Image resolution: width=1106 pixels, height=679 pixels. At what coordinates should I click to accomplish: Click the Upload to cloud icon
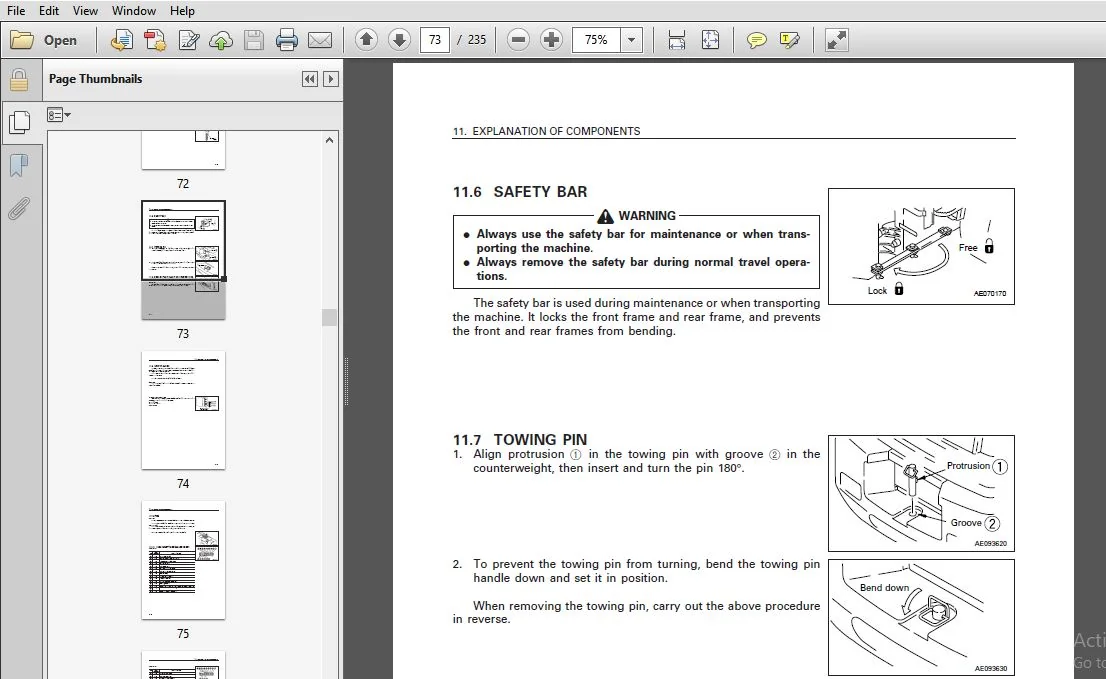point(221,40)
